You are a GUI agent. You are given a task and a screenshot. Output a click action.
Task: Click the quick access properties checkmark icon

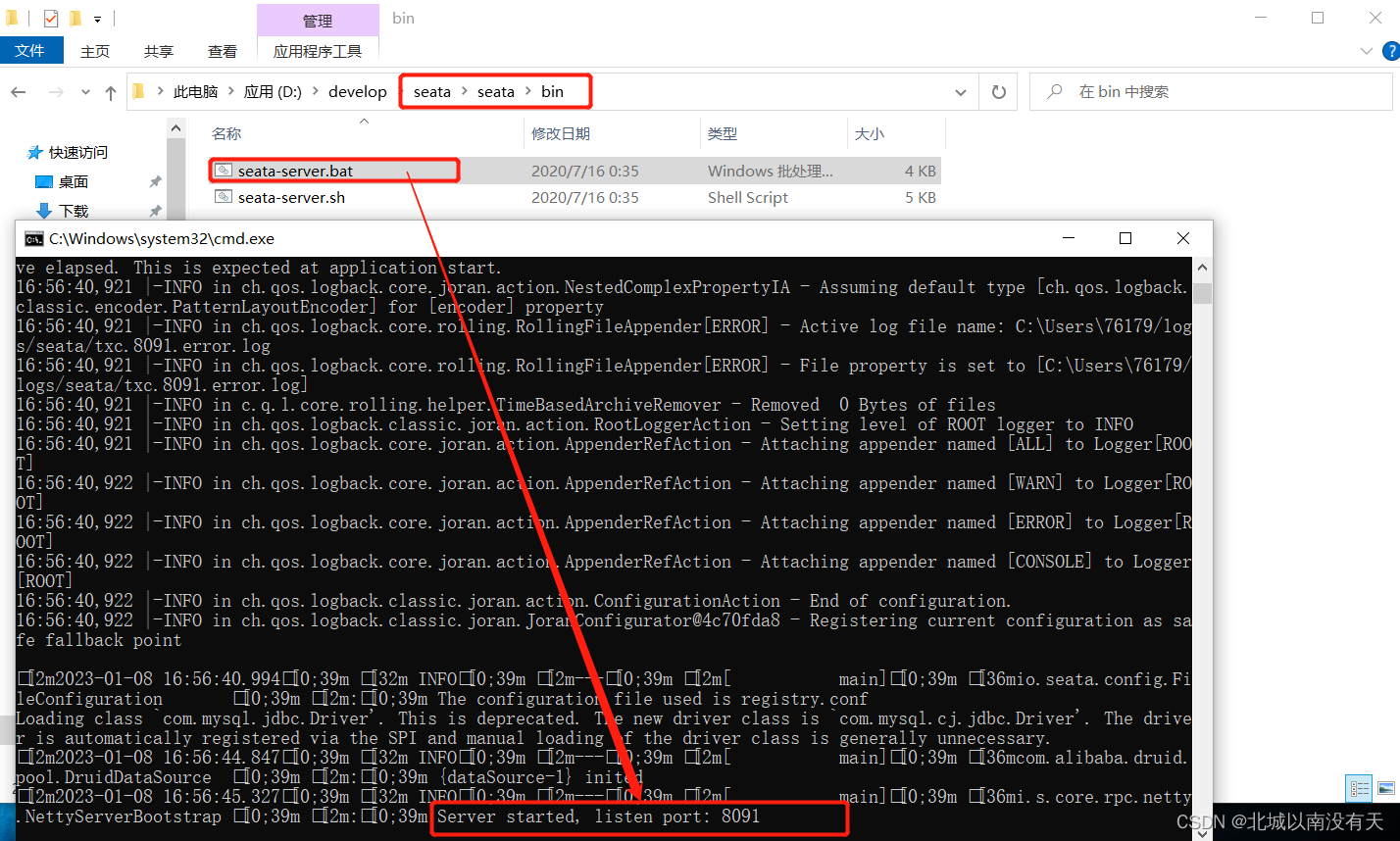click(52, 18)
